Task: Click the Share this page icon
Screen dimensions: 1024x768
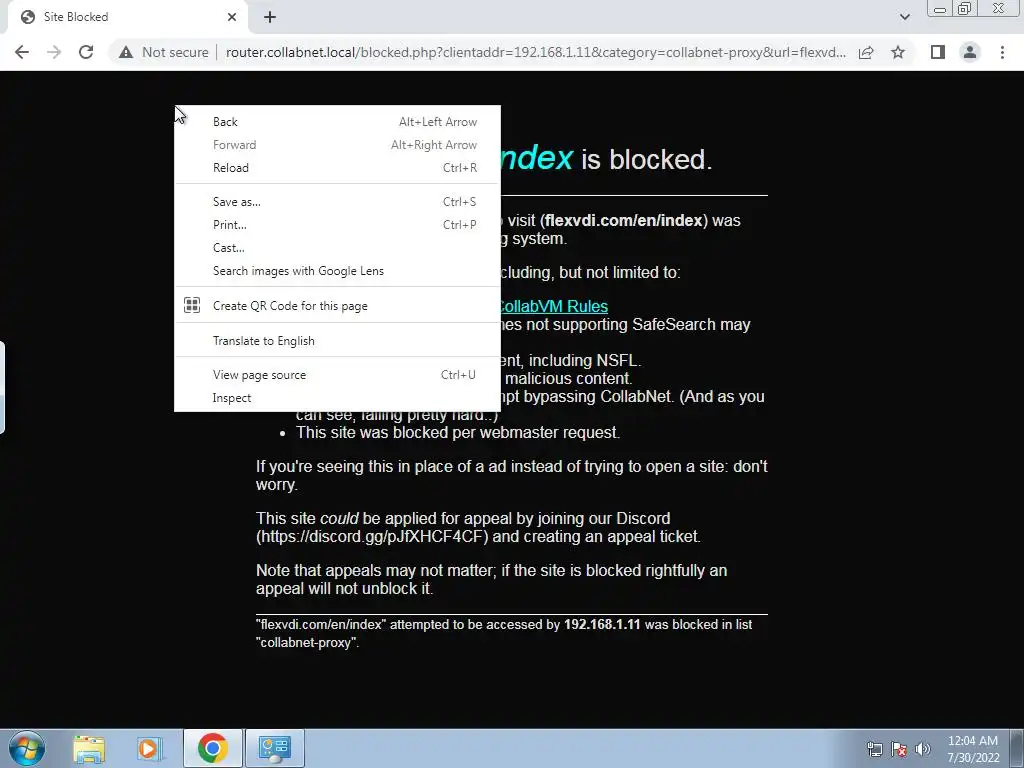Action: point(866,52)
